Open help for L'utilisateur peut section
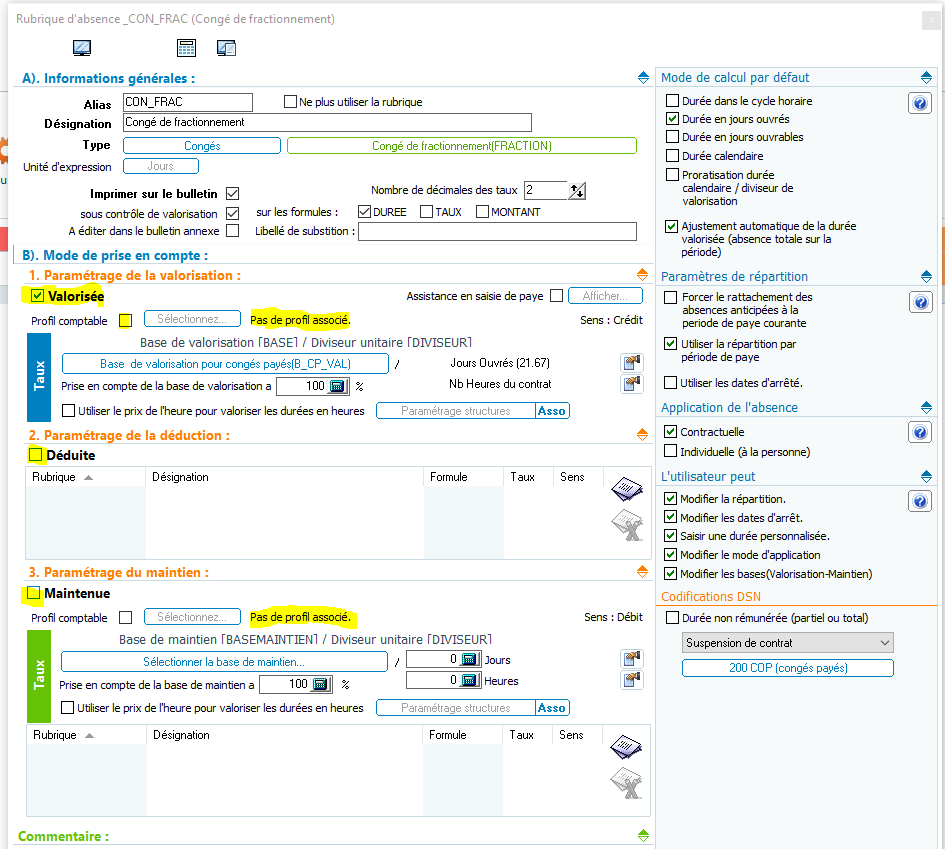945x849 pixels. (920, 500)
